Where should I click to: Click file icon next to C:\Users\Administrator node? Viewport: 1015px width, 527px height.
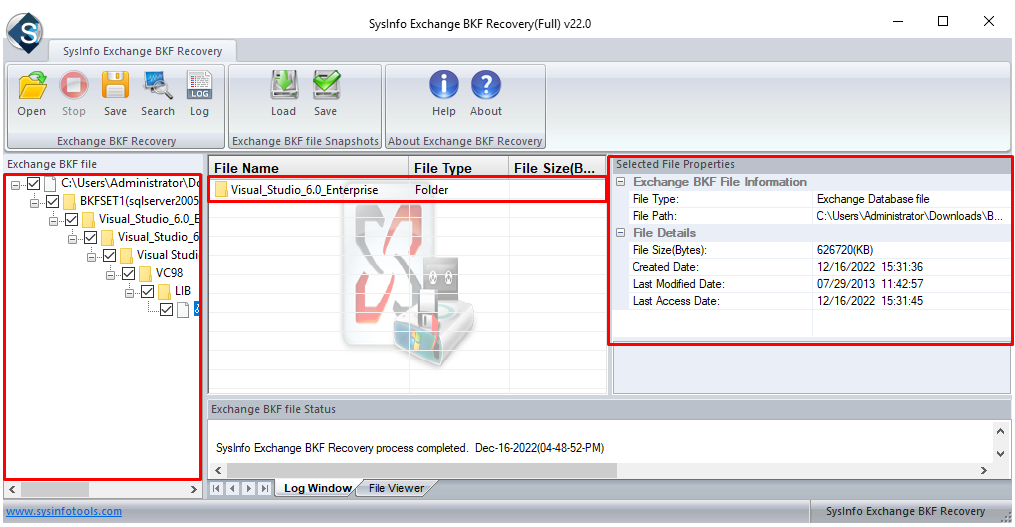point(50,184)
